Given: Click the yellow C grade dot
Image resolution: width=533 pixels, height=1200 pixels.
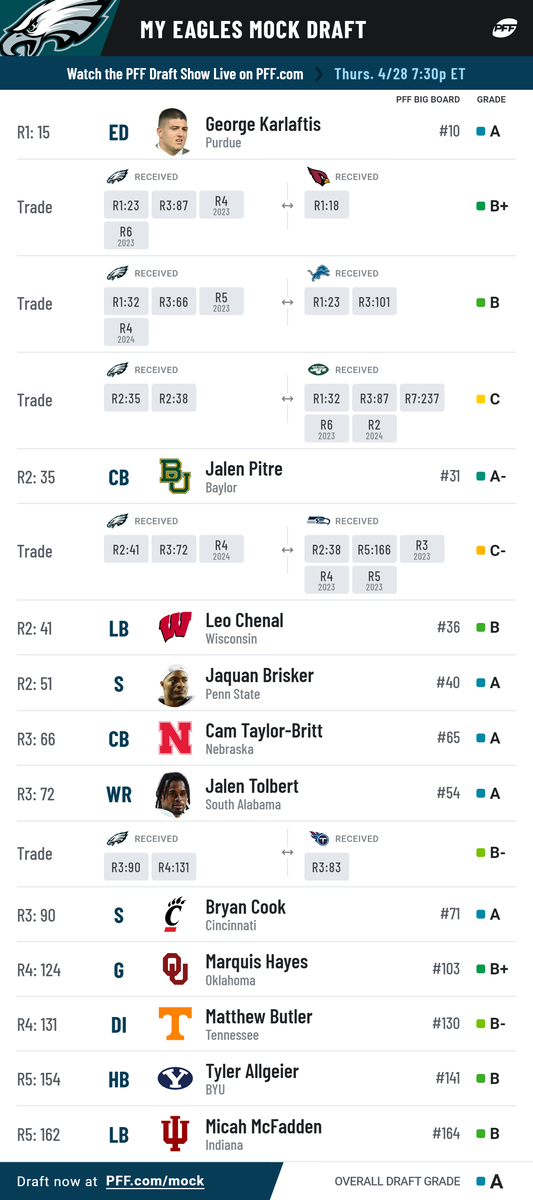Looking at the screenshot, I should 481,400.
